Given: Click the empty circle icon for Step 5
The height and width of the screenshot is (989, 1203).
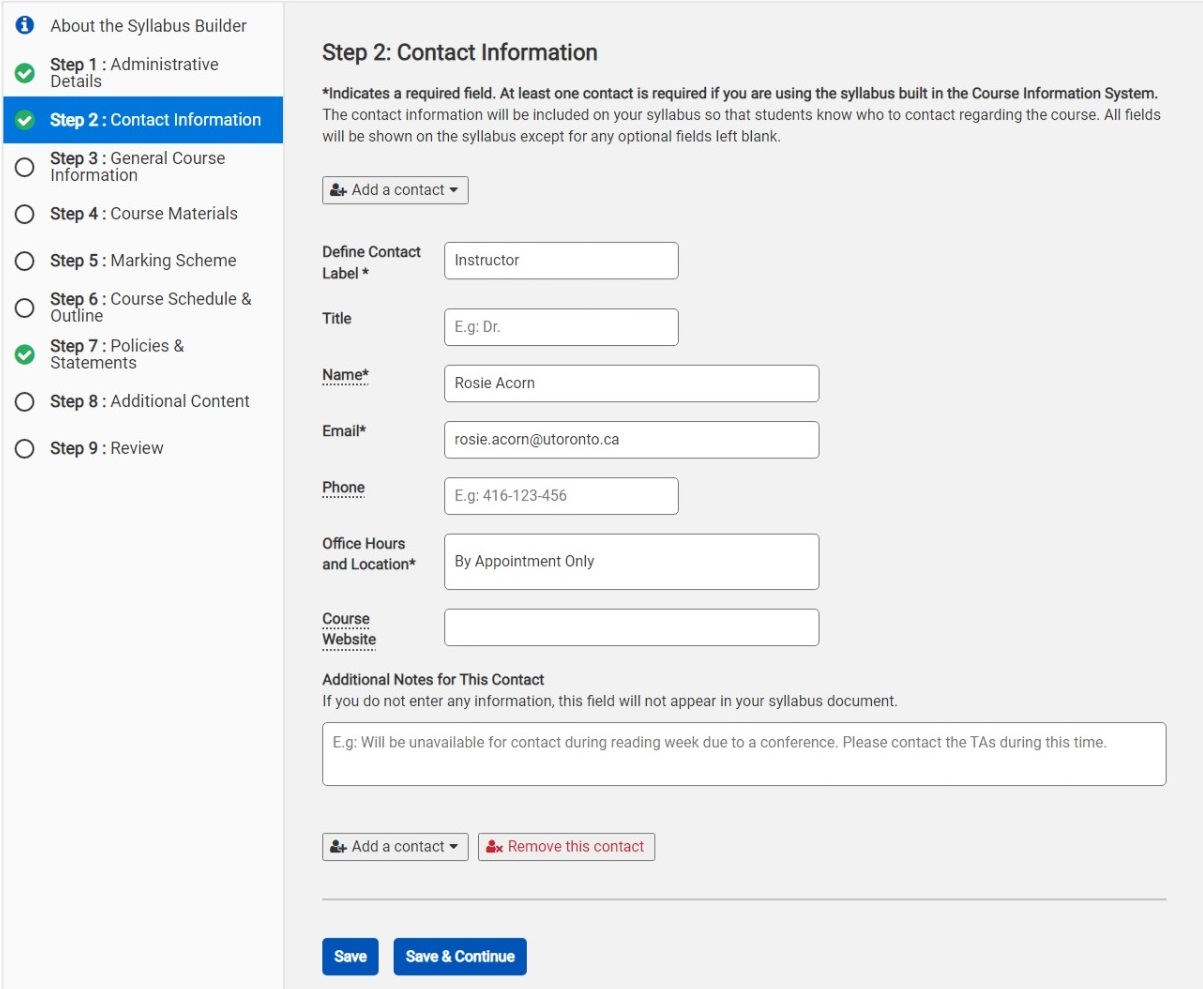Looking at the screenshot, I should (26, 261).
